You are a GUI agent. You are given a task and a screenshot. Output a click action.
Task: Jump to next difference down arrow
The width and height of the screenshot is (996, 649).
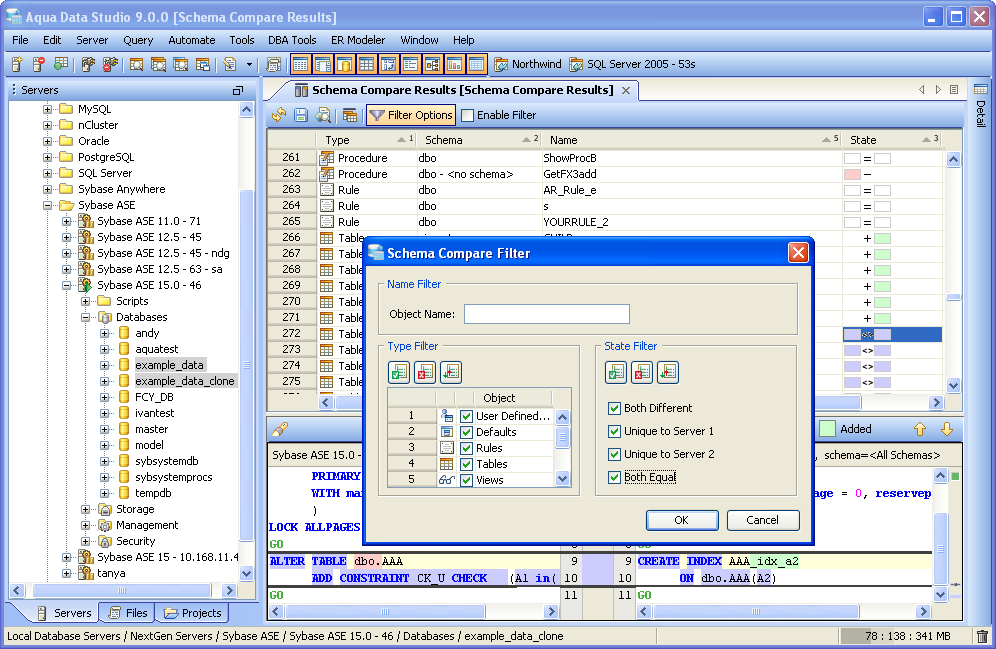coord(947,429)
